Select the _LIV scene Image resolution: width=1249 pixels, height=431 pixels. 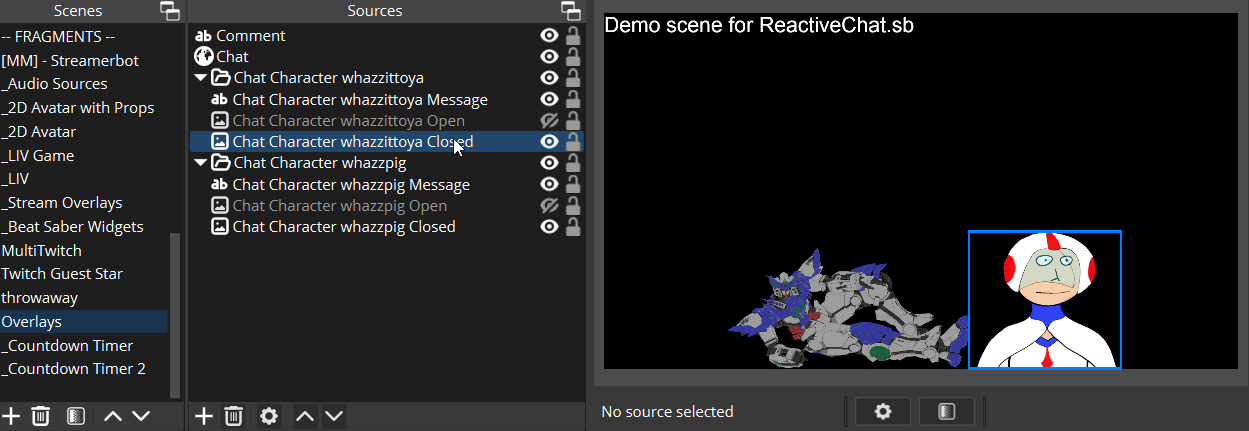point(84,179)
